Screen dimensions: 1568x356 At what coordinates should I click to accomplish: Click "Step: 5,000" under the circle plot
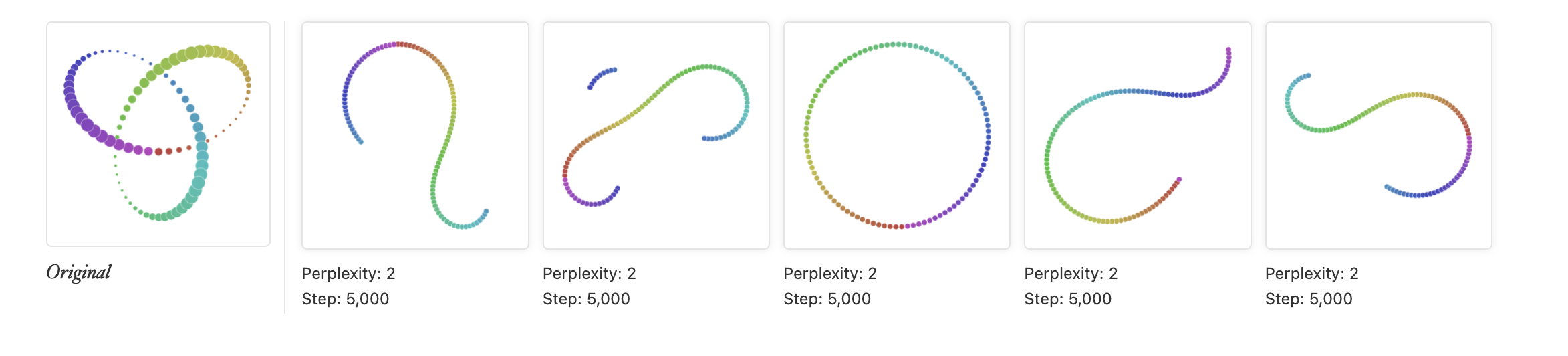(x=827, y=299)
